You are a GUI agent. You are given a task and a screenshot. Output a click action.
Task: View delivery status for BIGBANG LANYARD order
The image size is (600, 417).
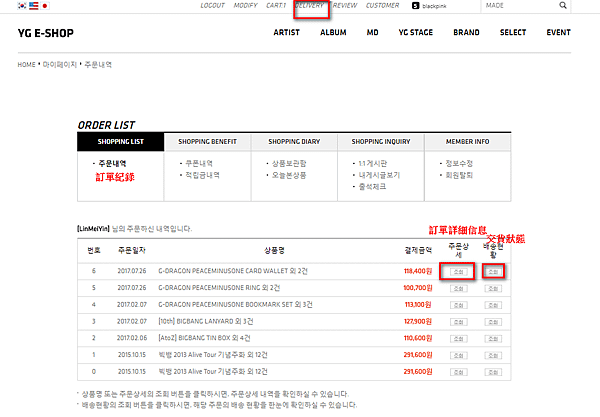pos(493,322)
